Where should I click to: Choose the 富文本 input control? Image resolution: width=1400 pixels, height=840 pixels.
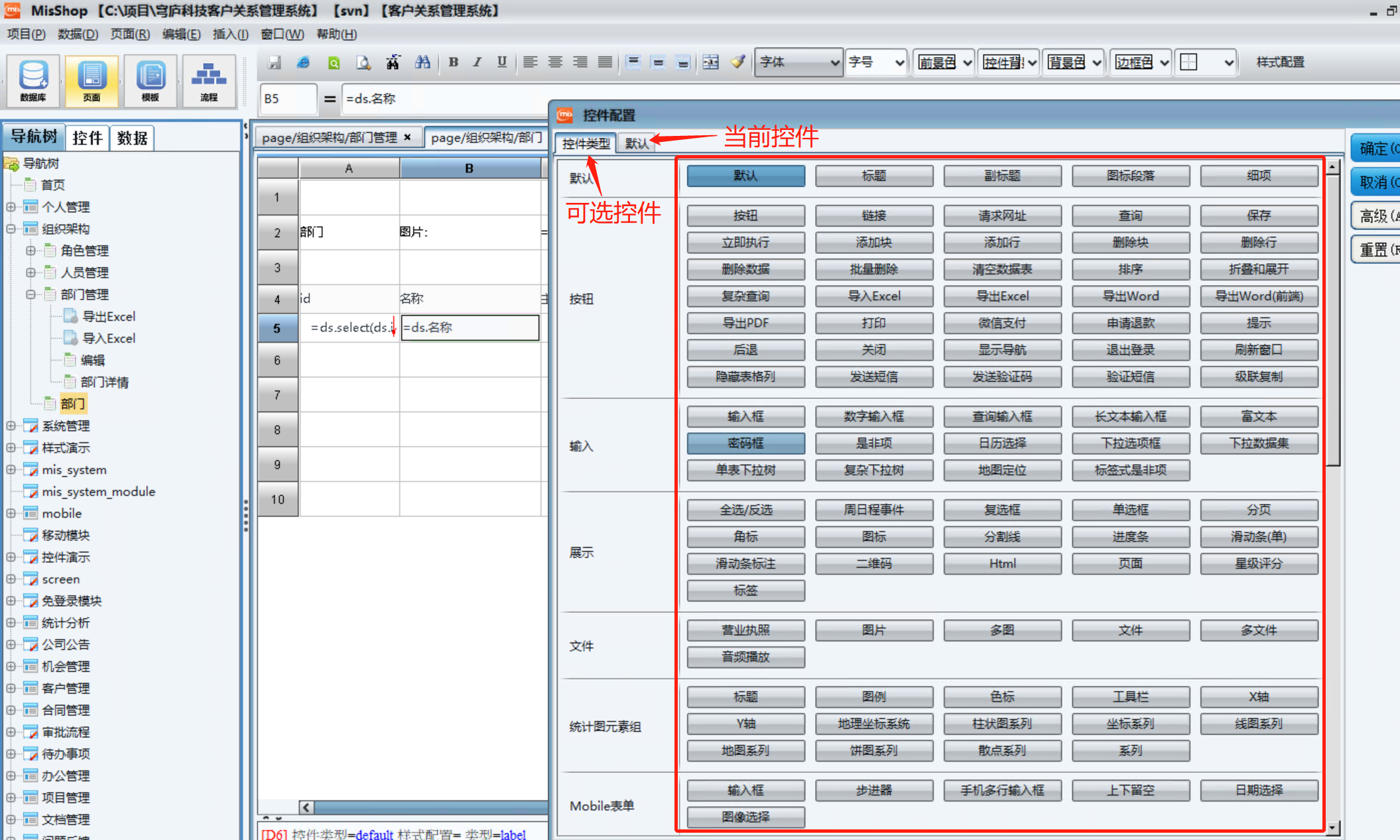pyautogui.click(x=1259, y=416)
